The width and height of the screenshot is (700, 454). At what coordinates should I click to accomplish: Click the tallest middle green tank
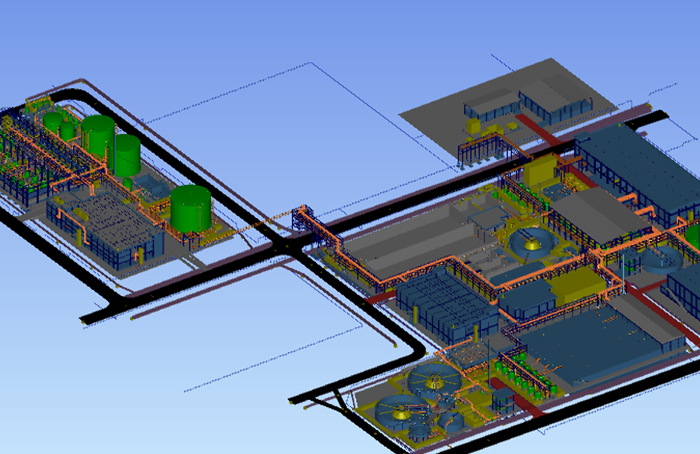tap(126, 157)
